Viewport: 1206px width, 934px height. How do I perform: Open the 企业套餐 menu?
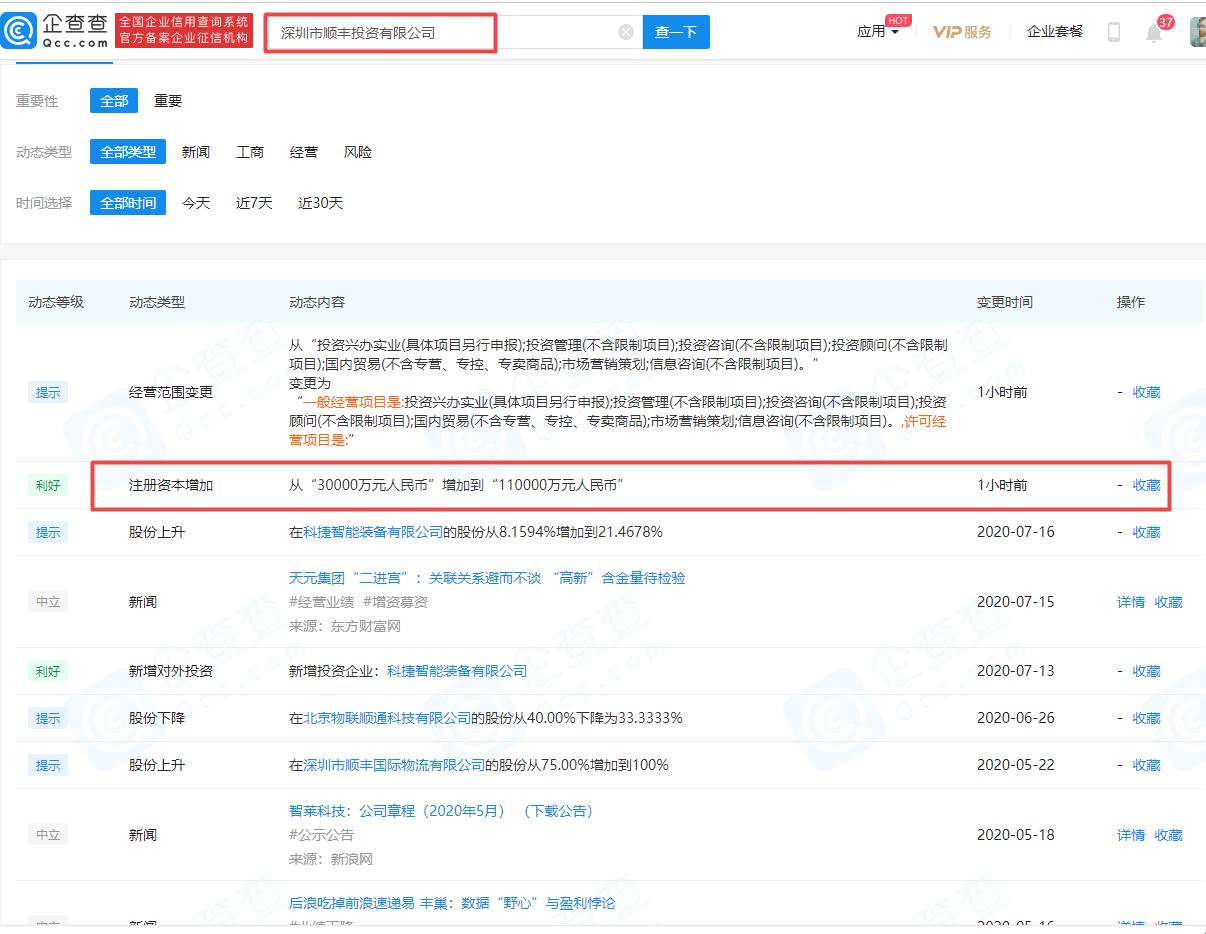point(1055,32)
